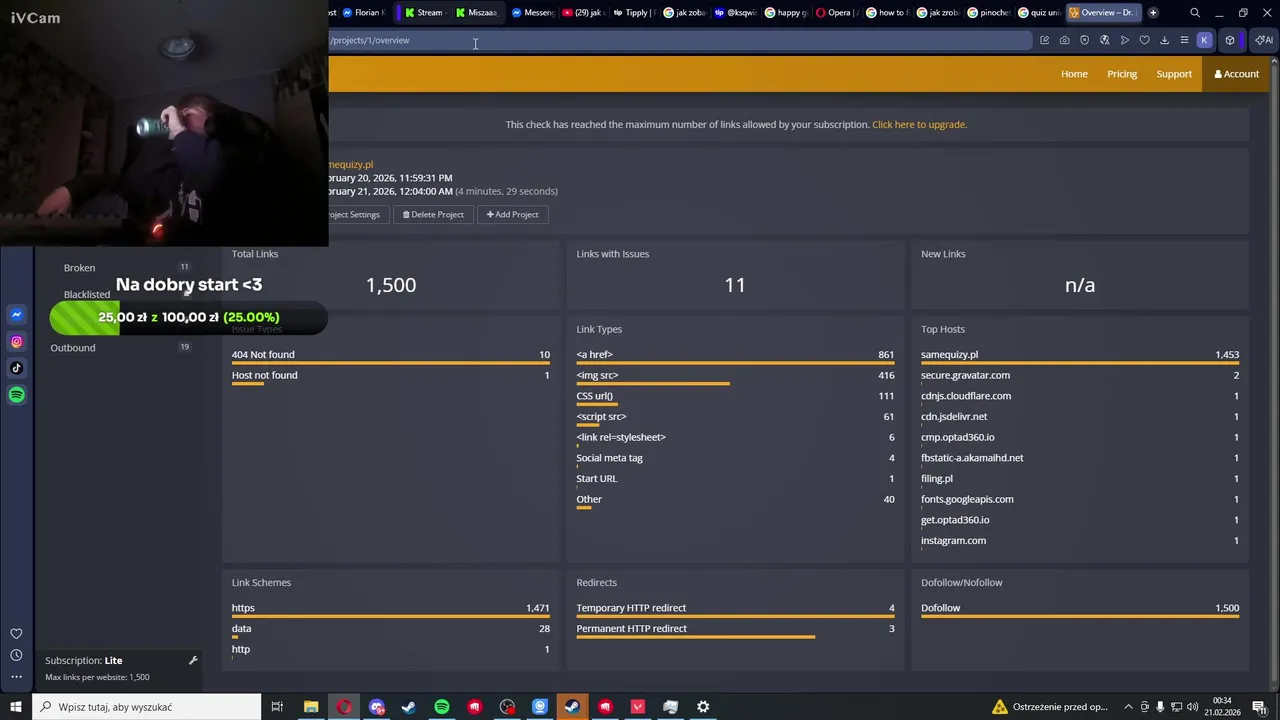1280x720 pixels.
Task: Click the edit page icon in address bar
Action: pos(1044,40)
